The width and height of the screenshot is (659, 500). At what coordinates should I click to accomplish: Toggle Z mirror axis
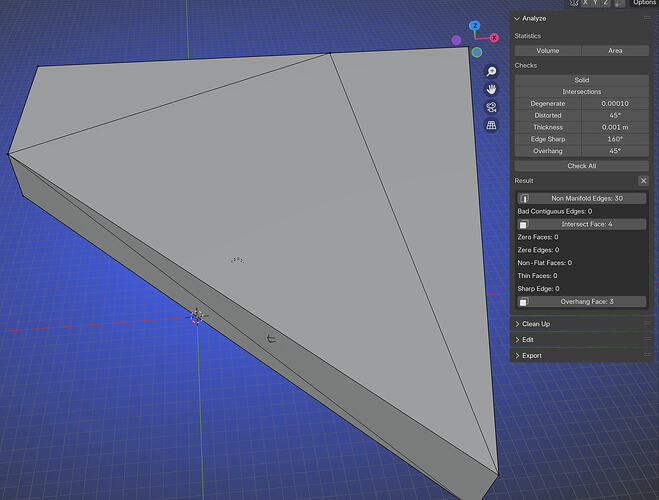pos(605,3)
